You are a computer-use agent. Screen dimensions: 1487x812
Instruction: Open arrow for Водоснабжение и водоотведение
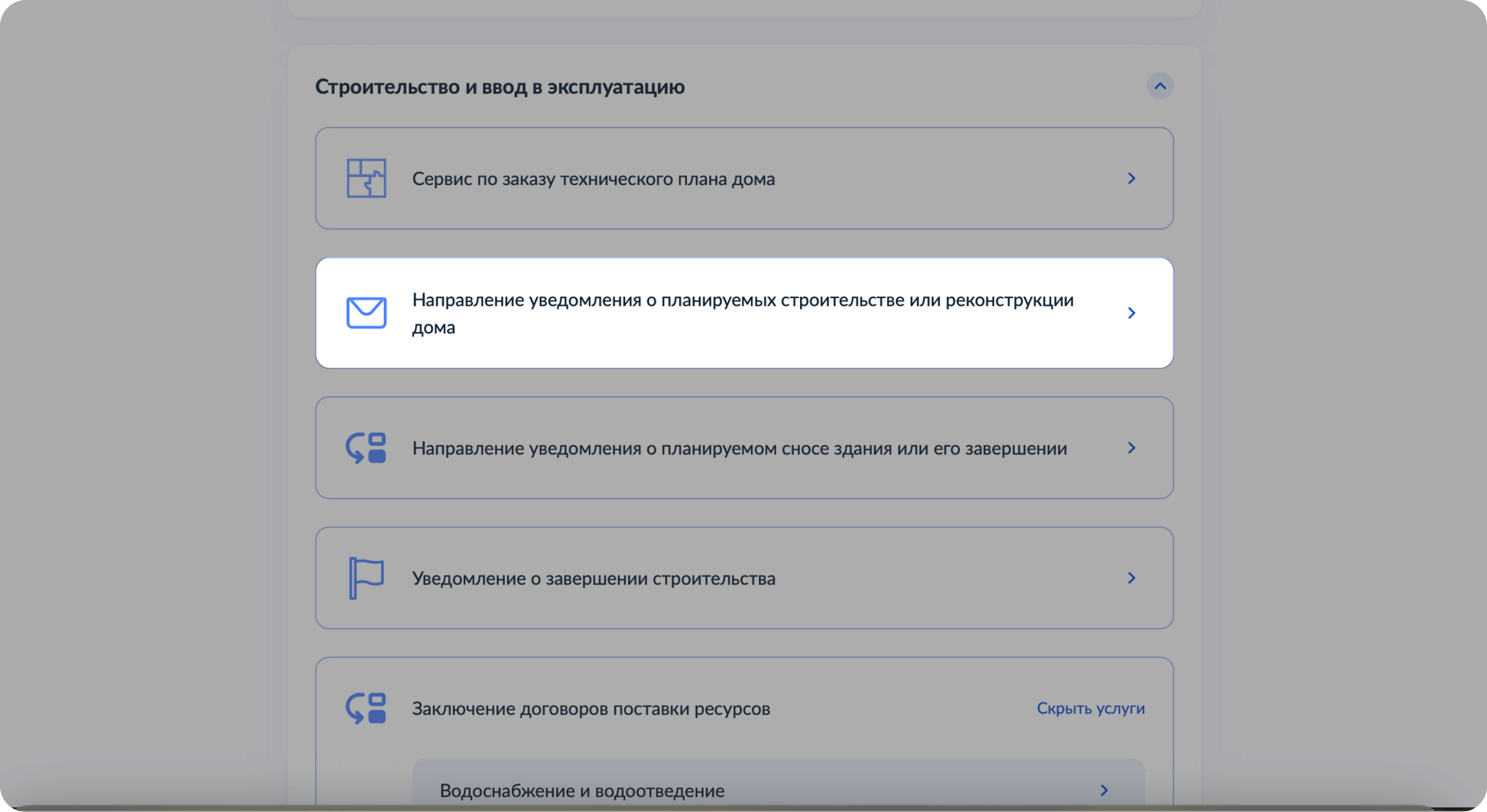1104,790
